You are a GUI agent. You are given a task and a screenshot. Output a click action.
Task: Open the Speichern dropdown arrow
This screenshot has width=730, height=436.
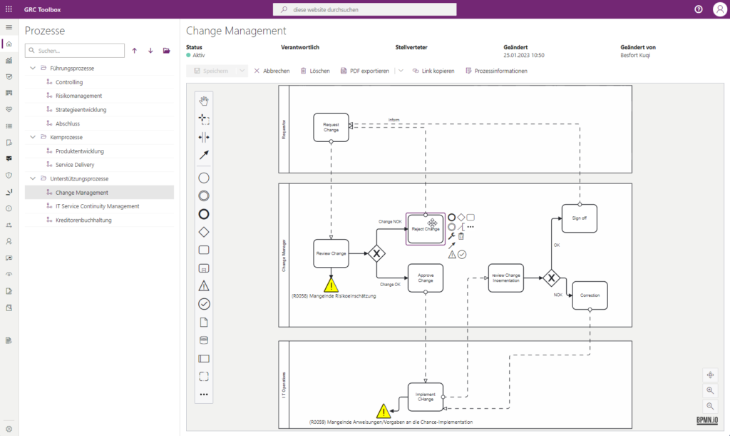tap(242, 71)
